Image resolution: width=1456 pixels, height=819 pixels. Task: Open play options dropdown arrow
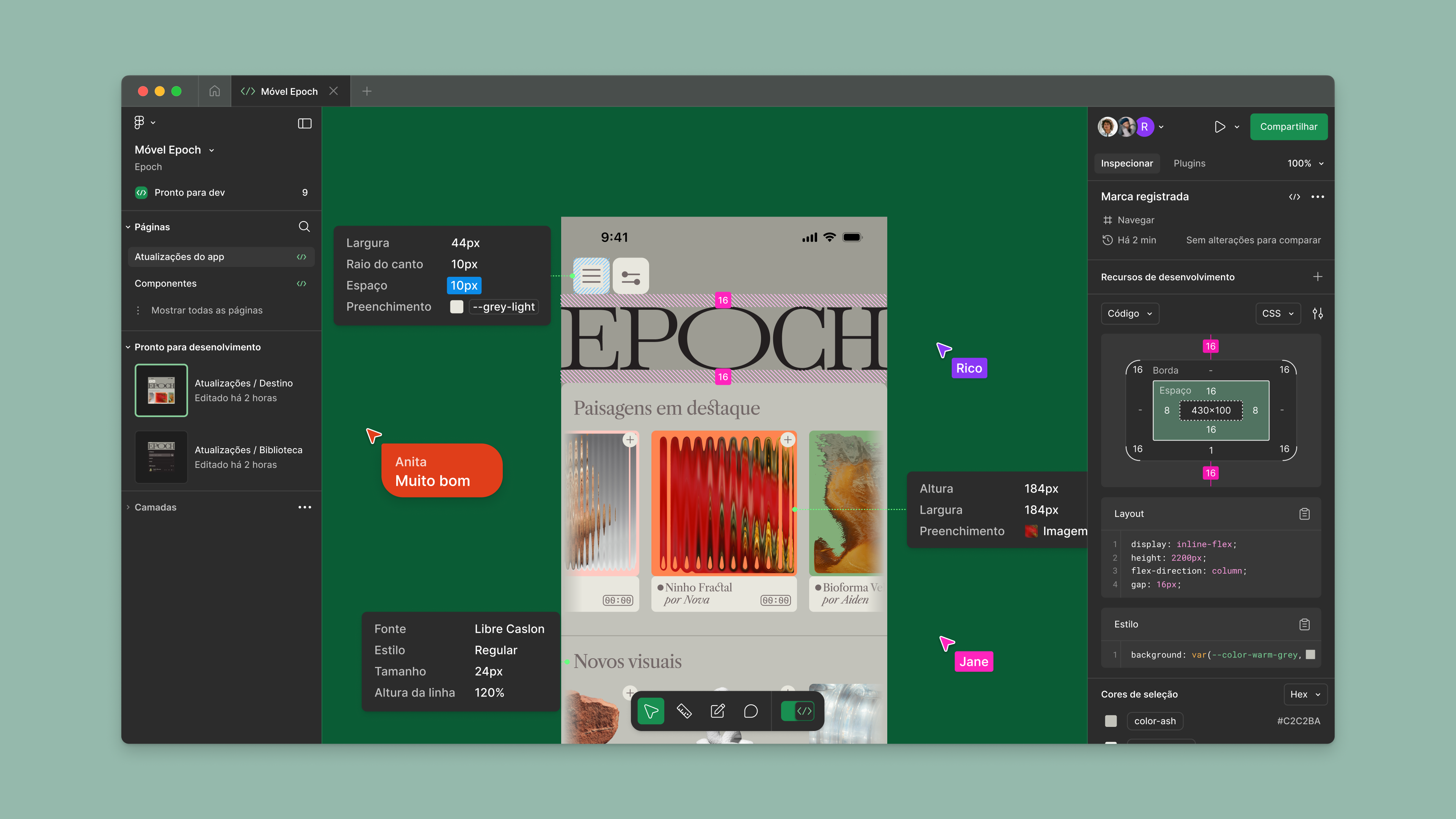1237,127
